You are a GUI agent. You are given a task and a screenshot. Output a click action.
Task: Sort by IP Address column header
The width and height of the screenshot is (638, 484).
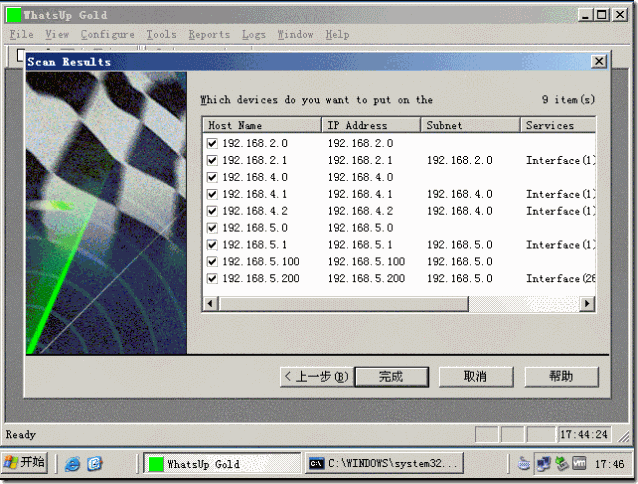pos(371,125)
